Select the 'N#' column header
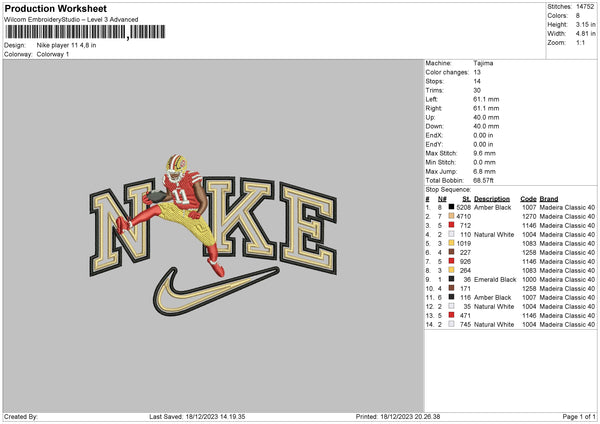600x424 pixels. pyautogui.click(x=442, y=199)
